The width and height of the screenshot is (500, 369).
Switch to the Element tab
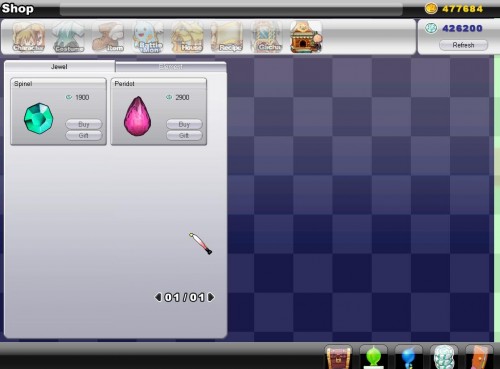(x=171, y=67)
